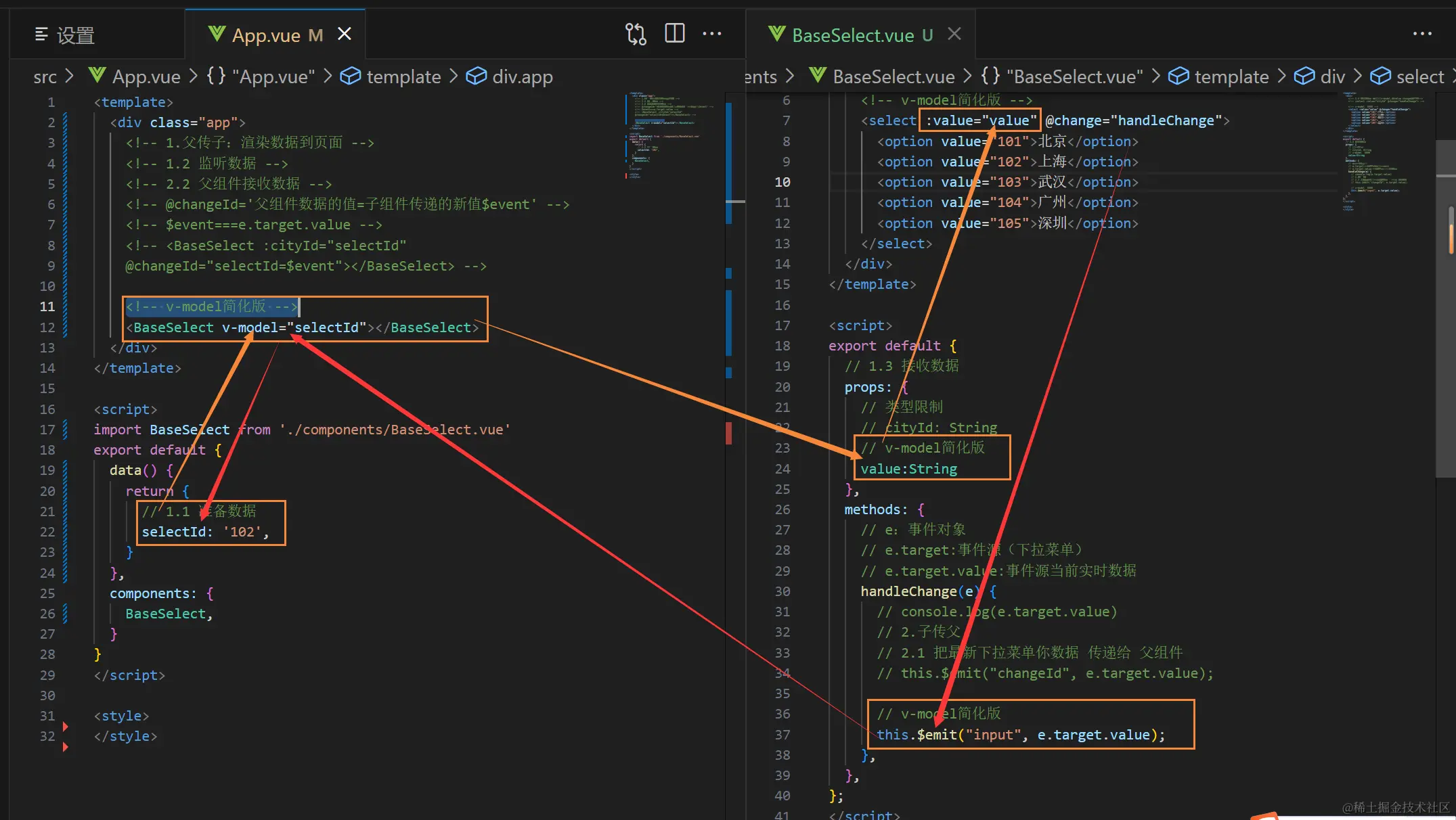Click option 105 深圳 line
Viewport: 1456px width, 820px height.
tap(1008, 223)
